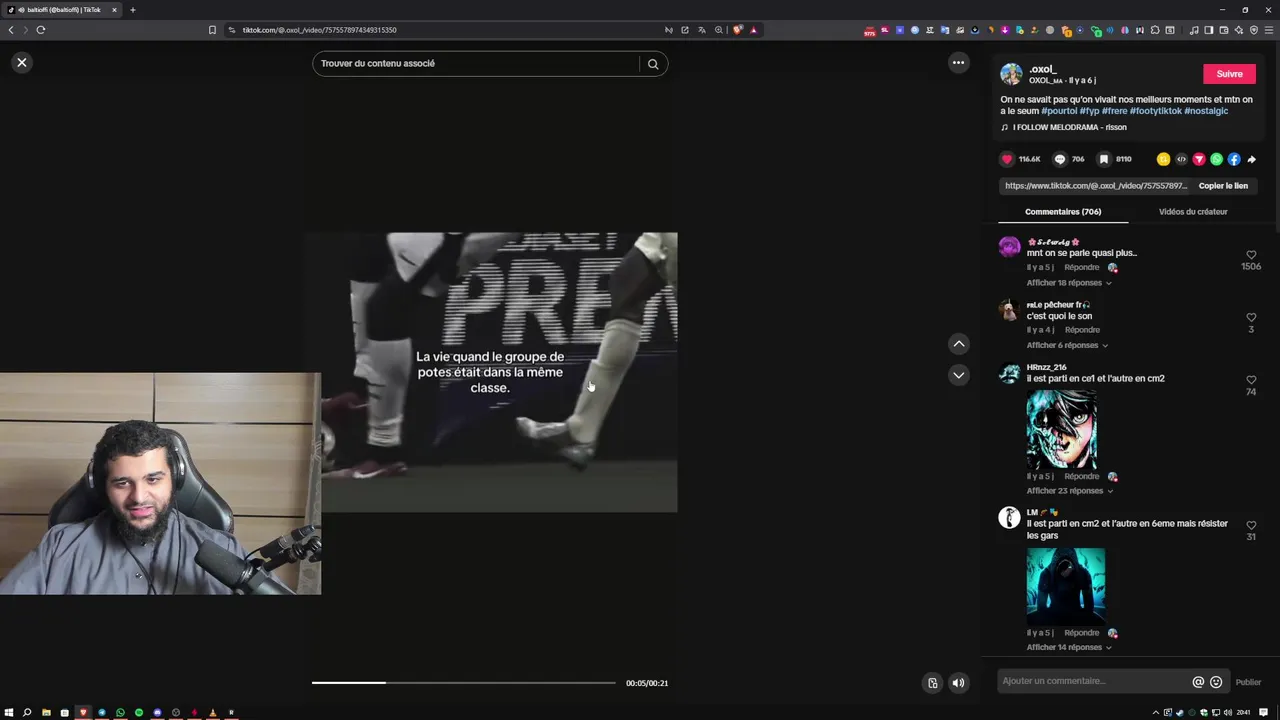
Task: Open a new browser tab
Action: 133,10
